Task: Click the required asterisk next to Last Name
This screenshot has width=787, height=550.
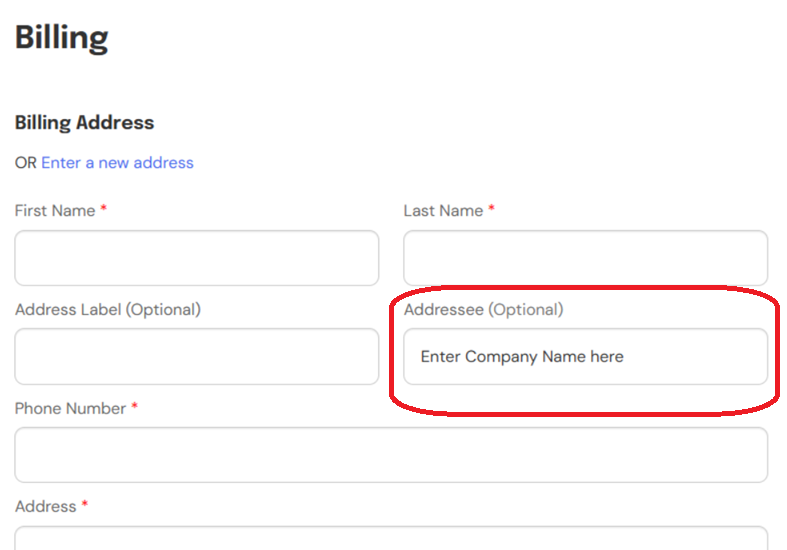Action: coord(491,210)
